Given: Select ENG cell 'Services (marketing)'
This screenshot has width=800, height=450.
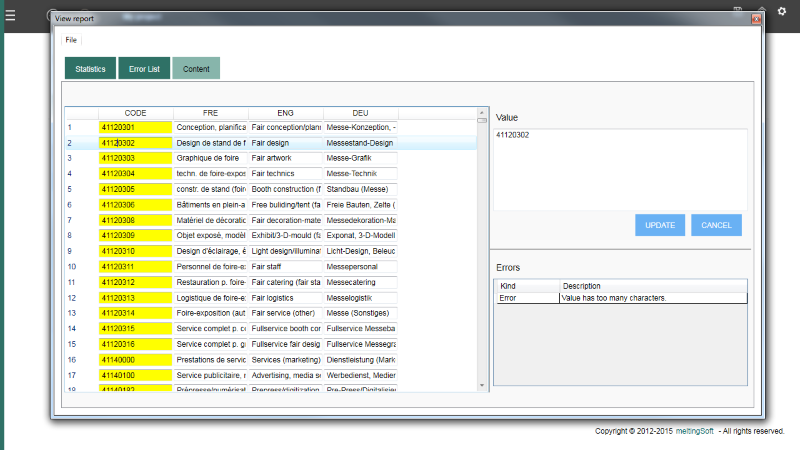Looking at the screenshot, I should pos(285,360).
